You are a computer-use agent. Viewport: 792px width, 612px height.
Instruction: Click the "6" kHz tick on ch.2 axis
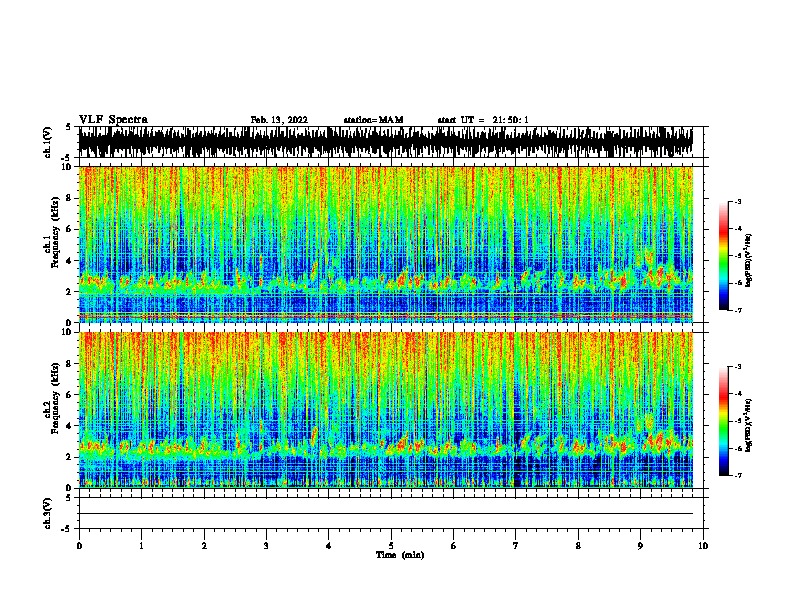pos(69,395)
